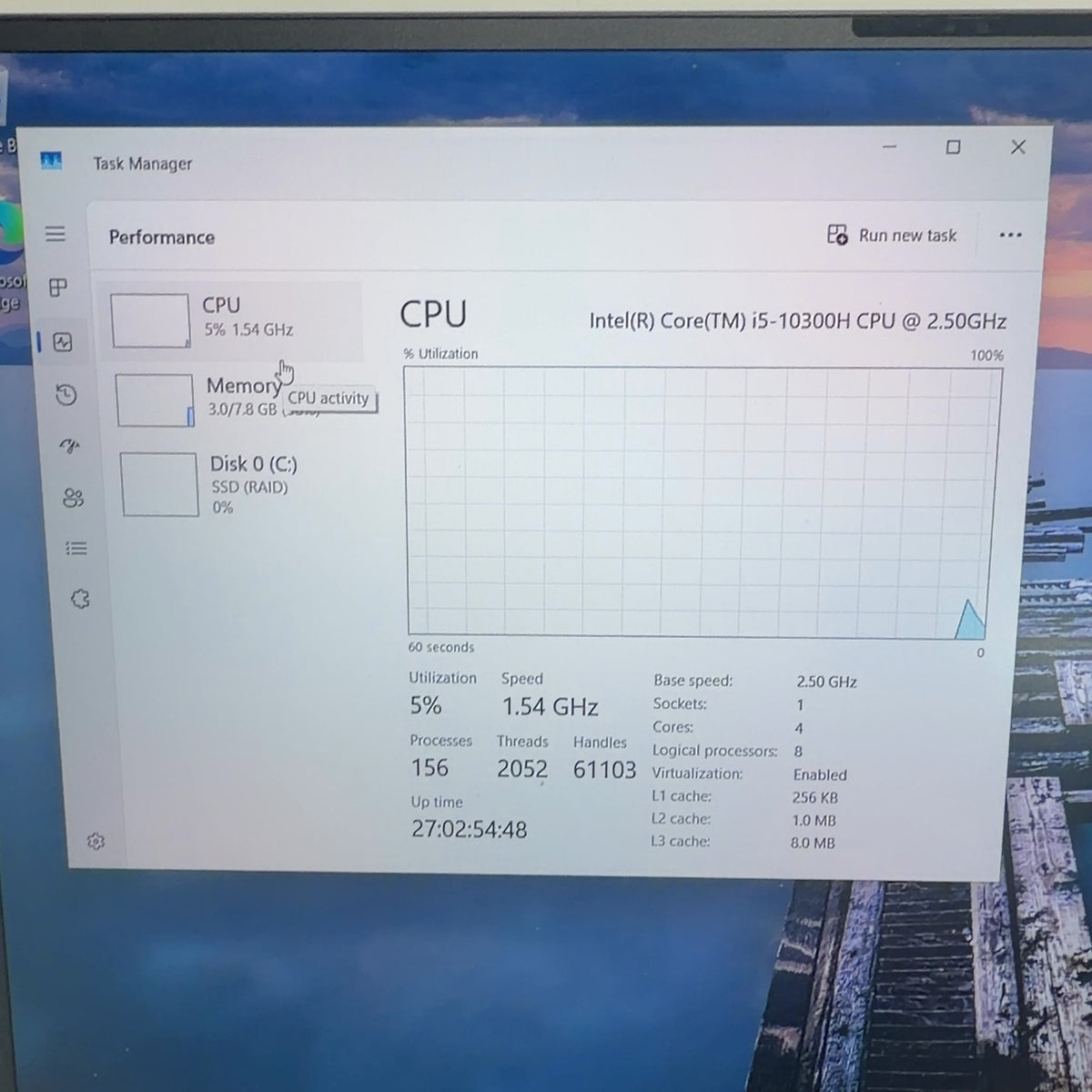The width and height of the screenshot is (1092, 1092).
Task: Open the Details page icon
Action: 76,548
